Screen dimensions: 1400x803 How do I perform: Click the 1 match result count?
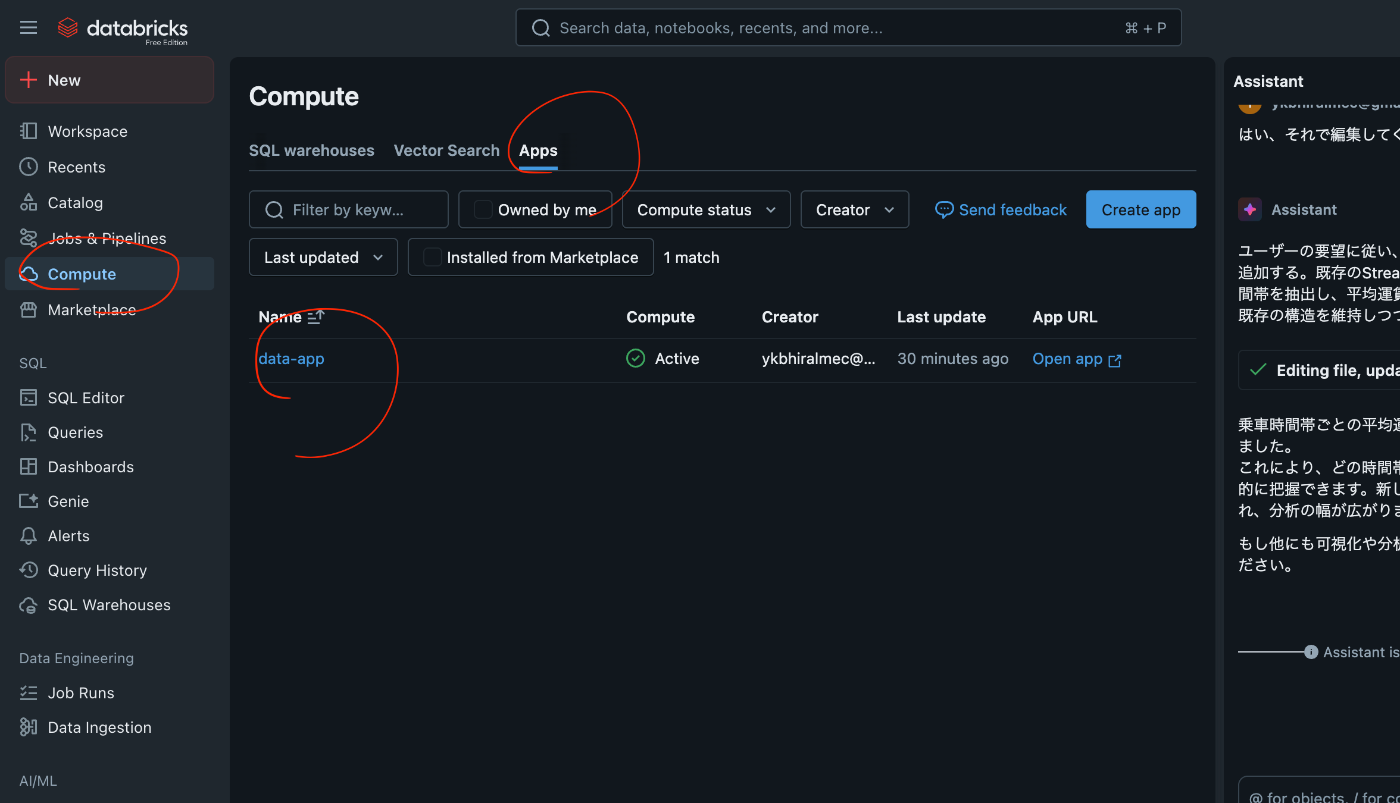692,257
